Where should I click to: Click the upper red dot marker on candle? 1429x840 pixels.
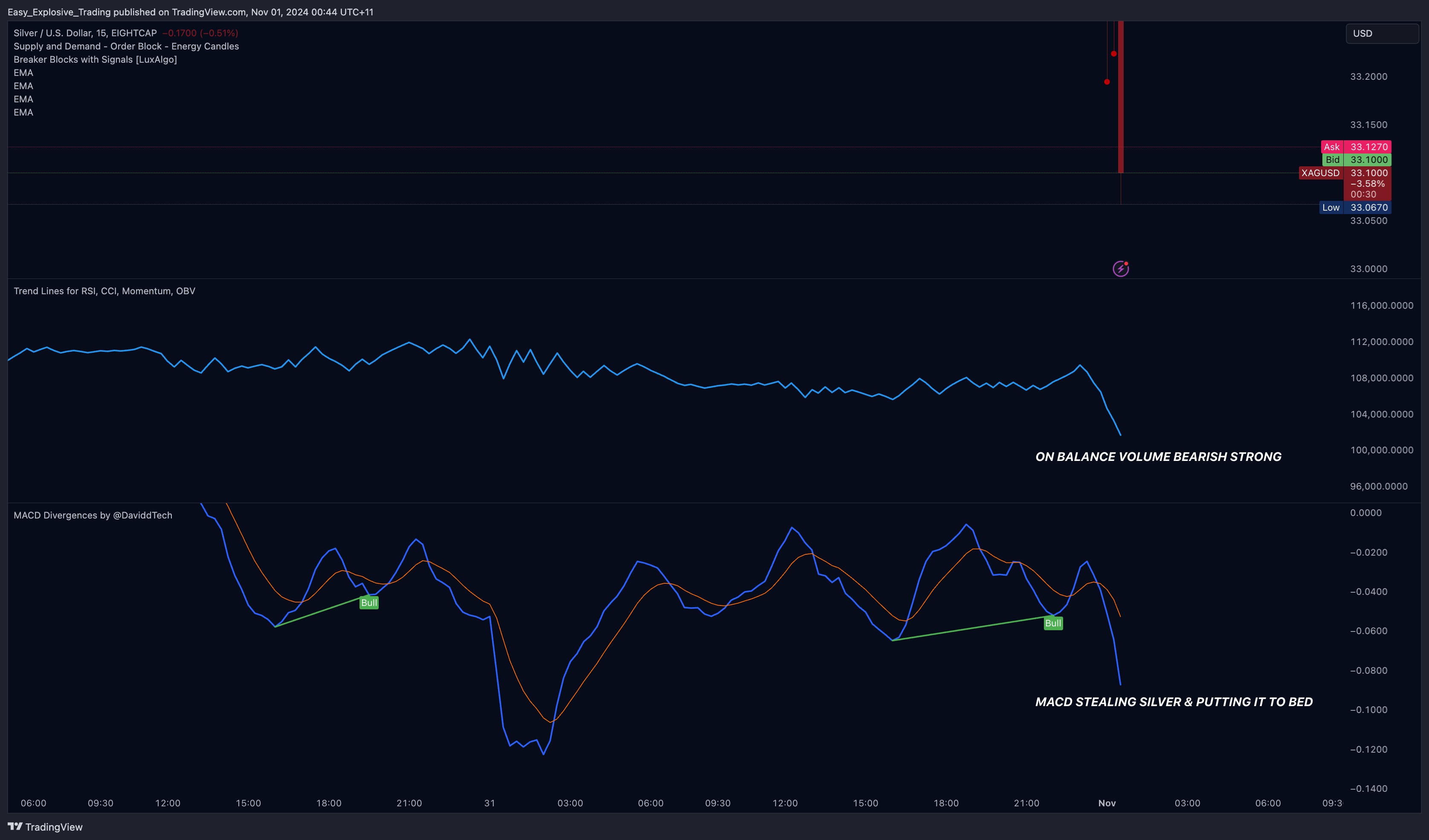point(1114,54)
